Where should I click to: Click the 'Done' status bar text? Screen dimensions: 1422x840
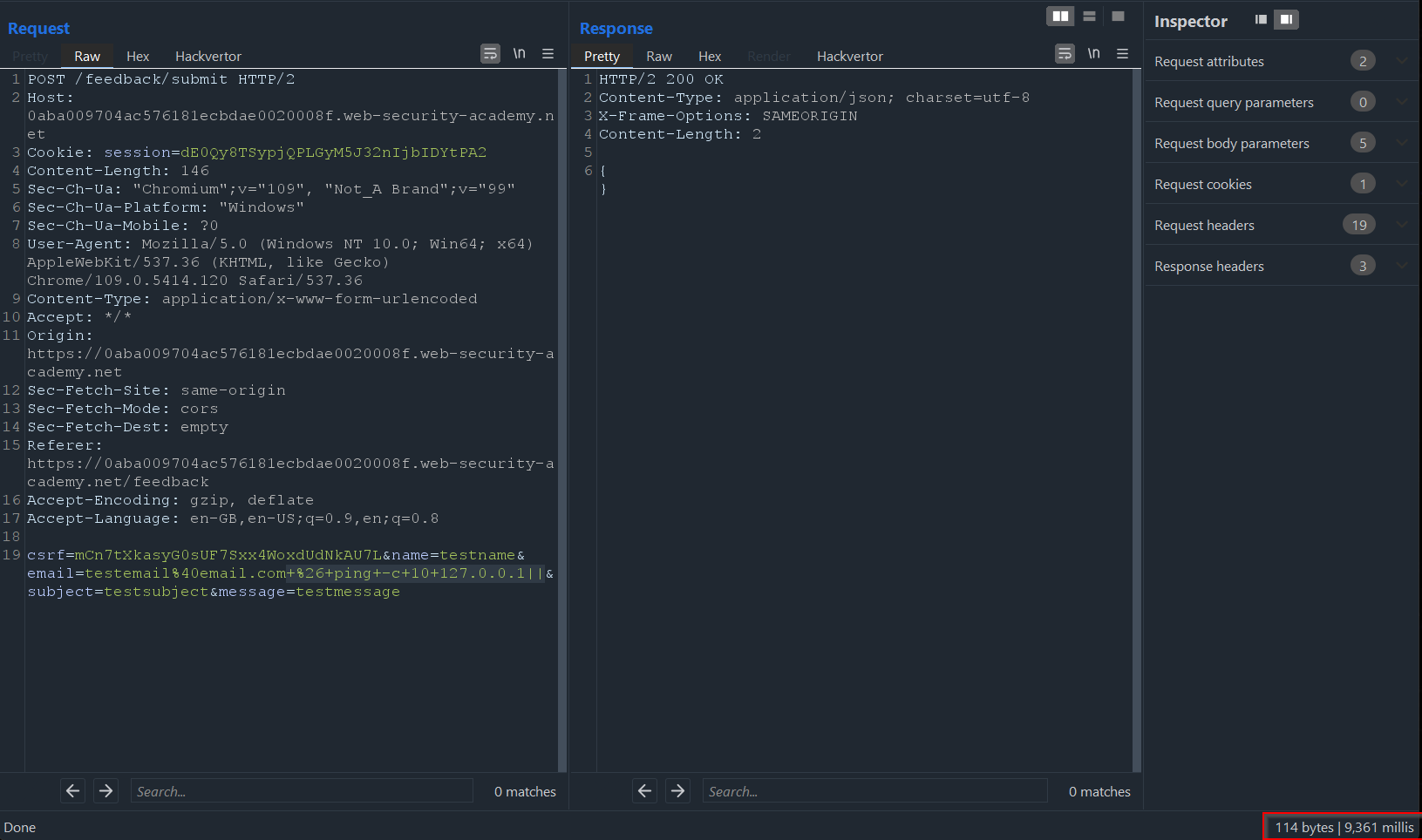20,827
